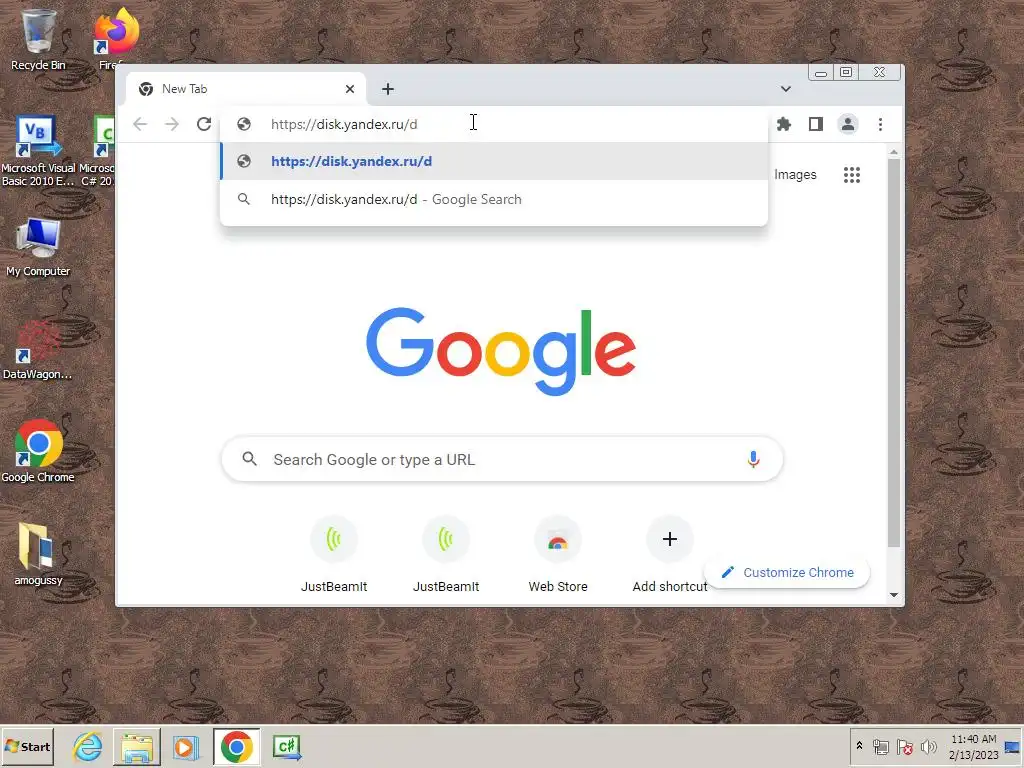Screen dimensions: 1024x768
Task: Focus the Google search box
Action: tap(502, 459)
